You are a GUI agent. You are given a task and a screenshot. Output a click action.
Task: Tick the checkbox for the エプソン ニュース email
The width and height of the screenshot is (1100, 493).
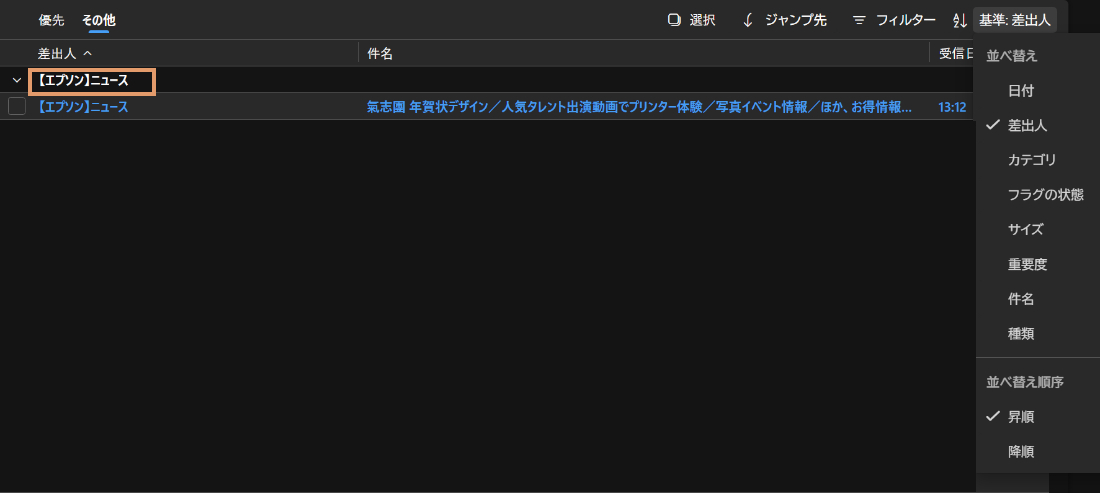tap(17, 107)
